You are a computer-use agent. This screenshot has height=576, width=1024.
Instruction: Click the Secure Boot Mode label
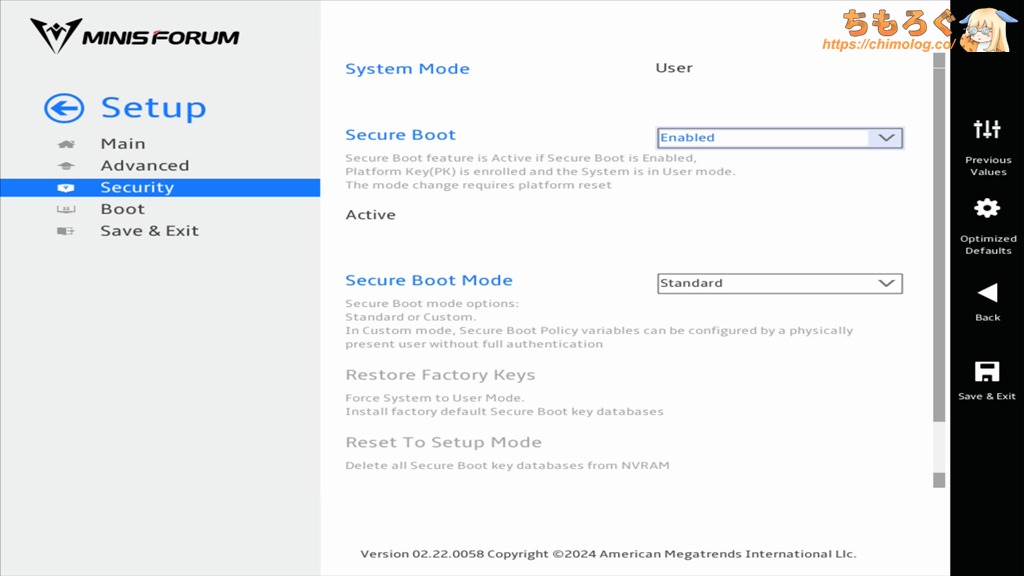428,281
